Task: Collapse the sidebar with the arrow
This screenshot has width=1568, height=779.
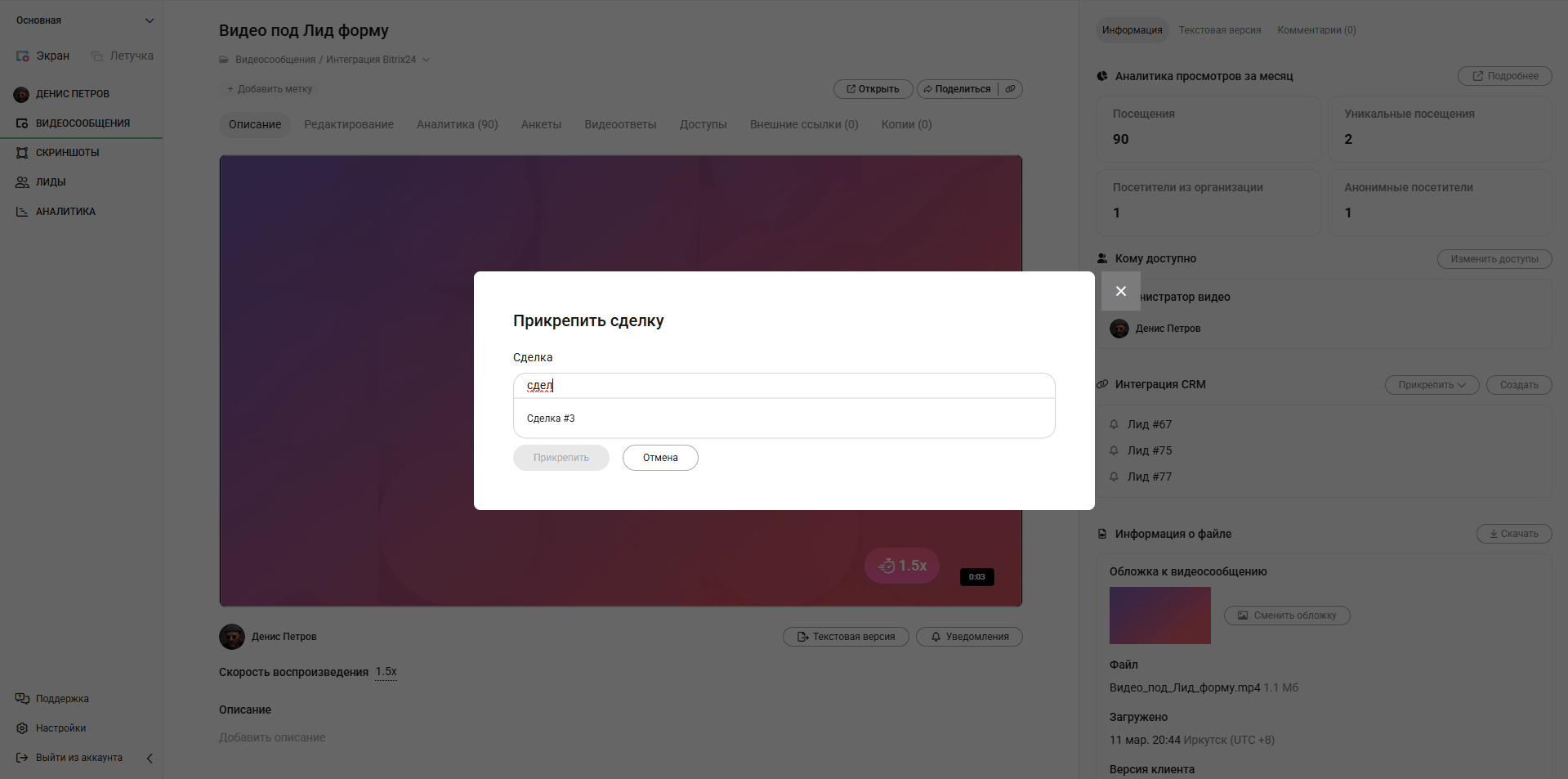Action: click(150, 758)
